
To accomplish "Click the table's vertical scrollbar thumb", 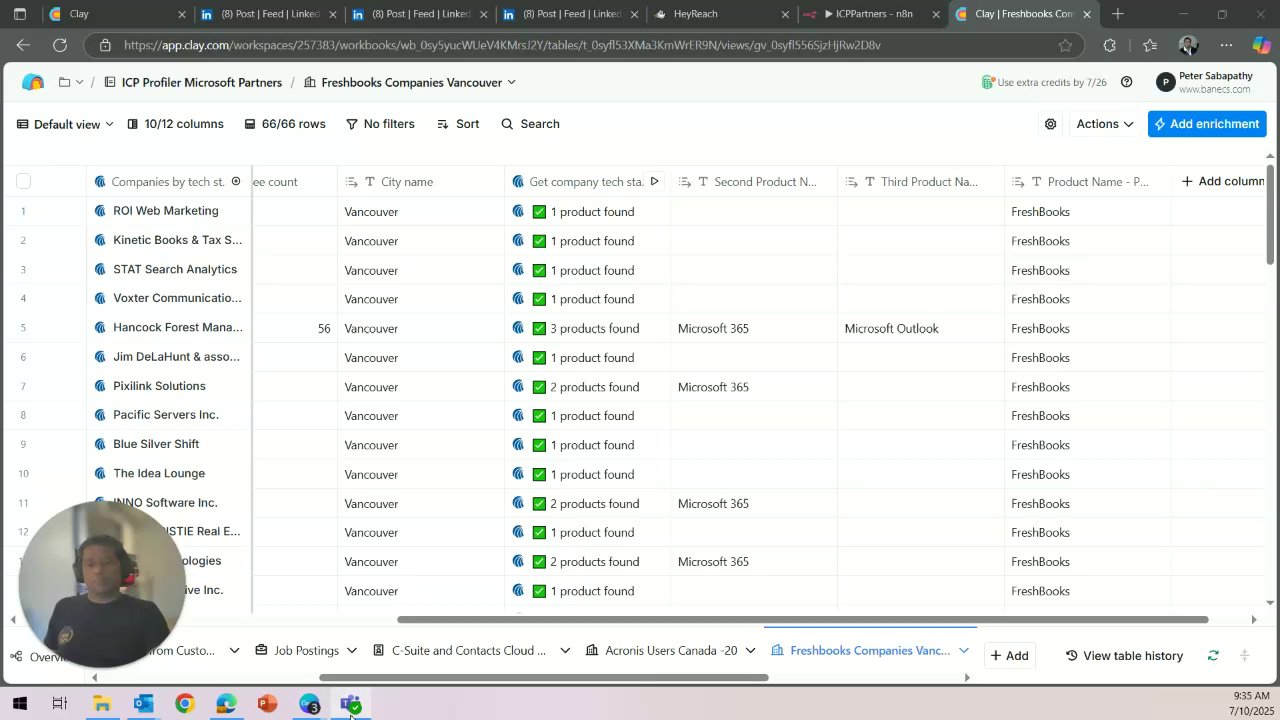I will coord(1271,214).
